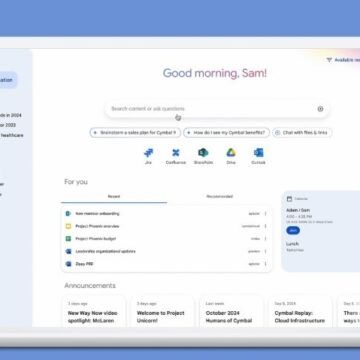Select 'How do I see my Cymbal benefits?' suggestion
This screenshot has height=360, width=360.
tap(226, 133)
